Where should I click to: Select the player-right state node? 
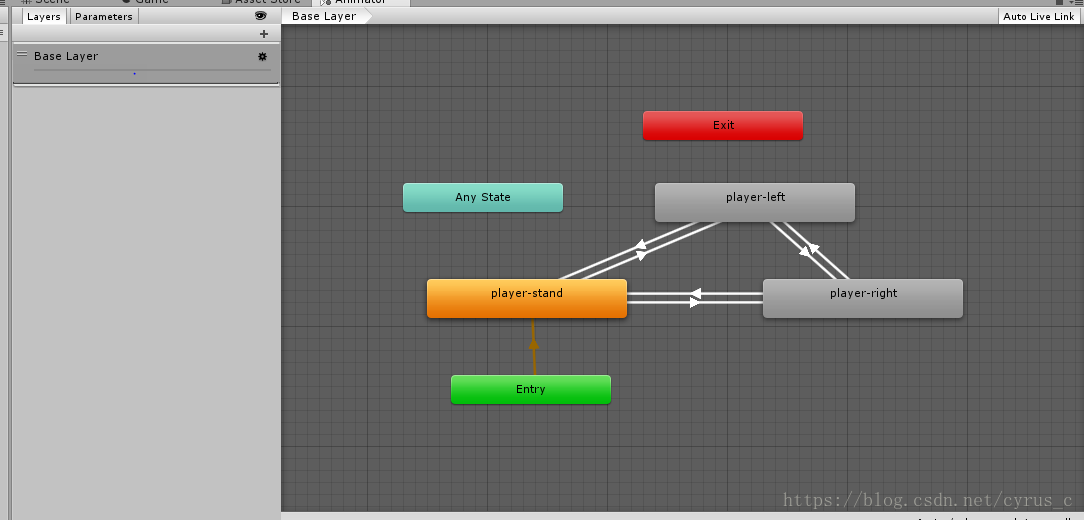click(x=863, y=299)
